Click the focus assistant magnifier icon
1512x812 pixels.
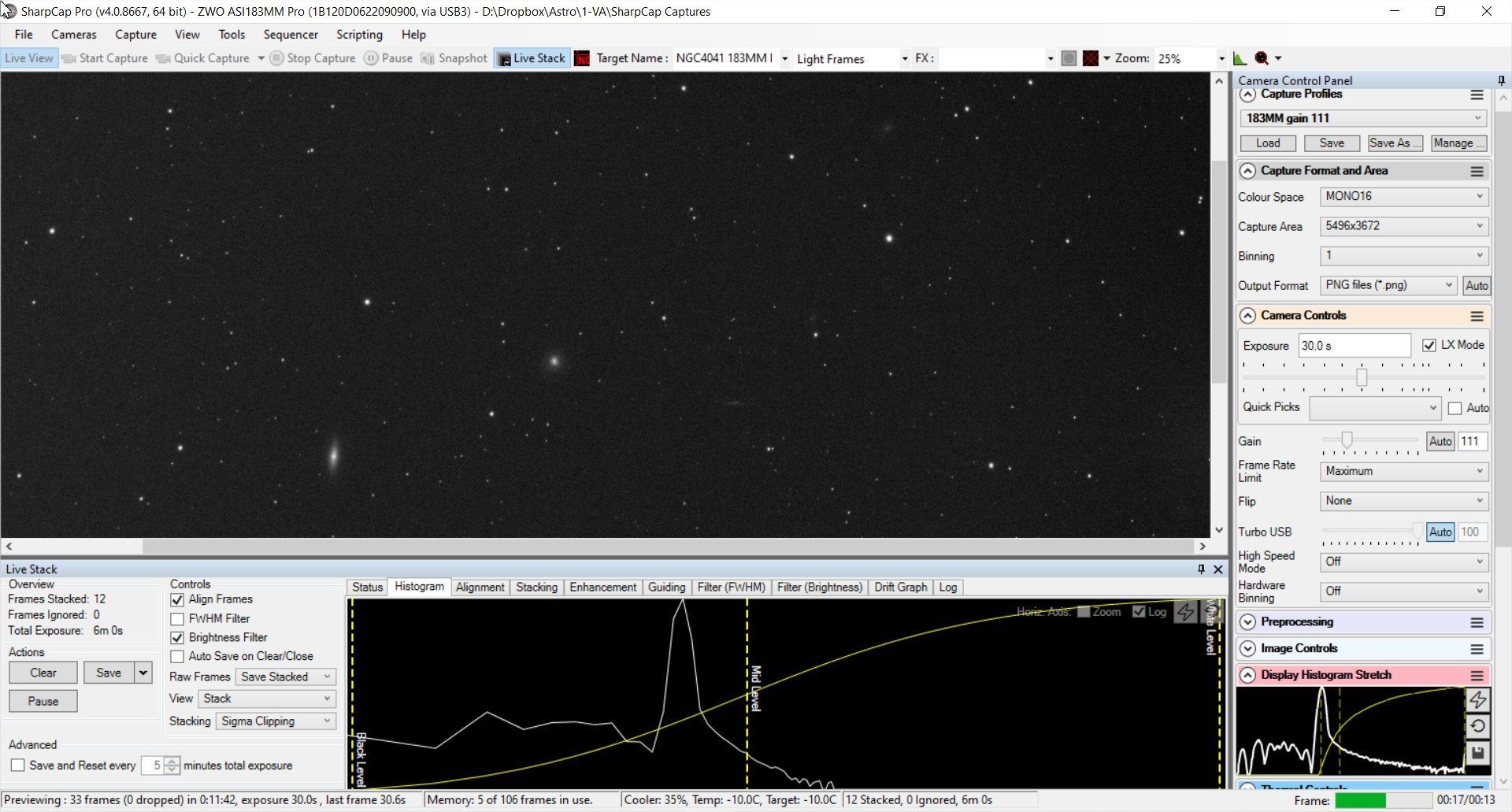click(x=1262, y=58)
